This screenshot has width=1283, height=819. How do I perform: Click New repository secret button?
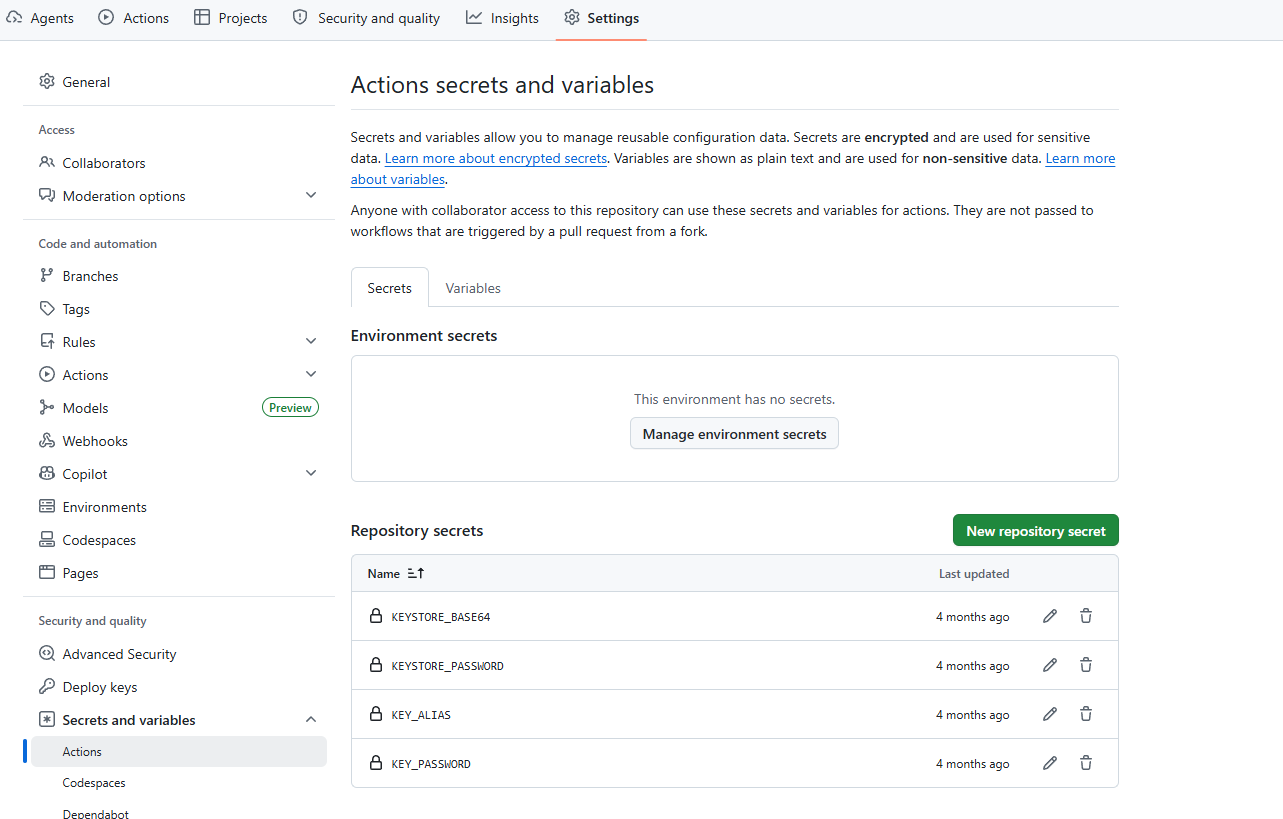pyautogui.click(x=1035, y=531)
